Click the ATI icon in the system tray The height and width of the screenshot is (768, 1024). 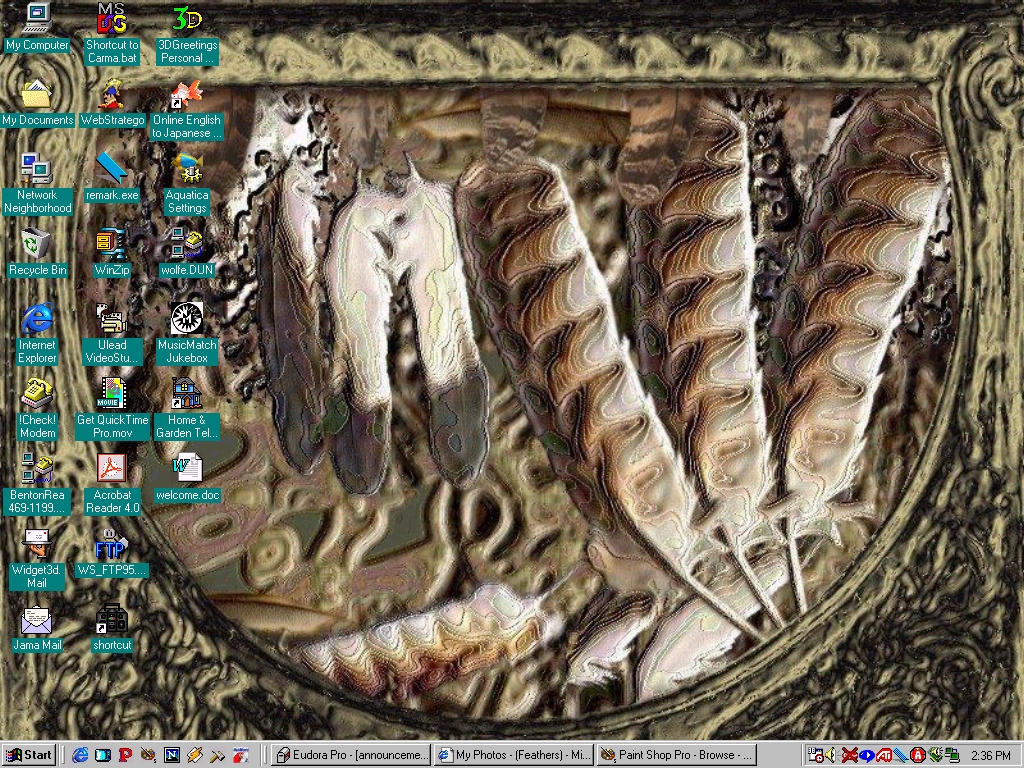coord(884,755)
